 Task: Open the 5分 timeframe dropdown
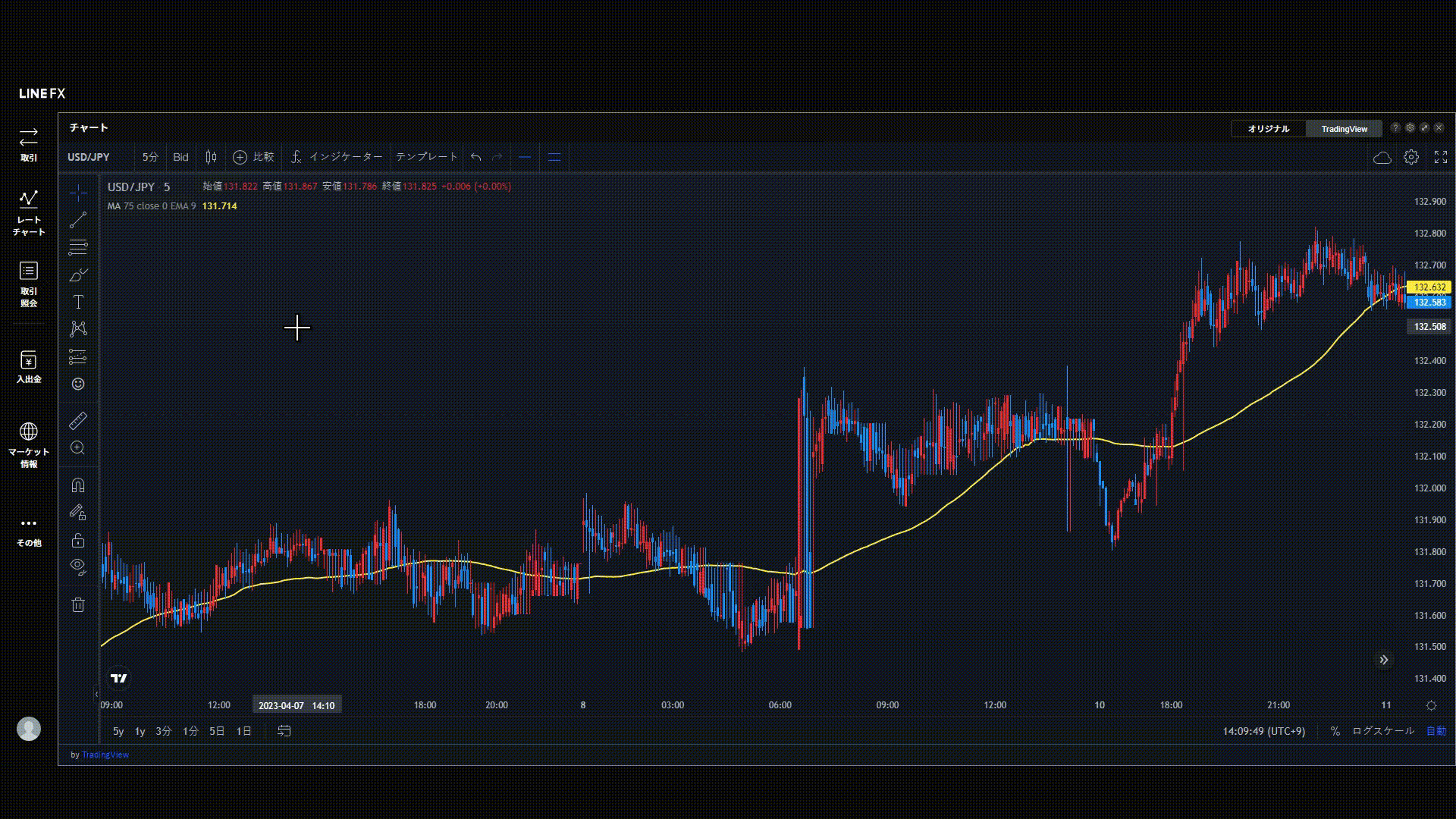pos(150,157)
